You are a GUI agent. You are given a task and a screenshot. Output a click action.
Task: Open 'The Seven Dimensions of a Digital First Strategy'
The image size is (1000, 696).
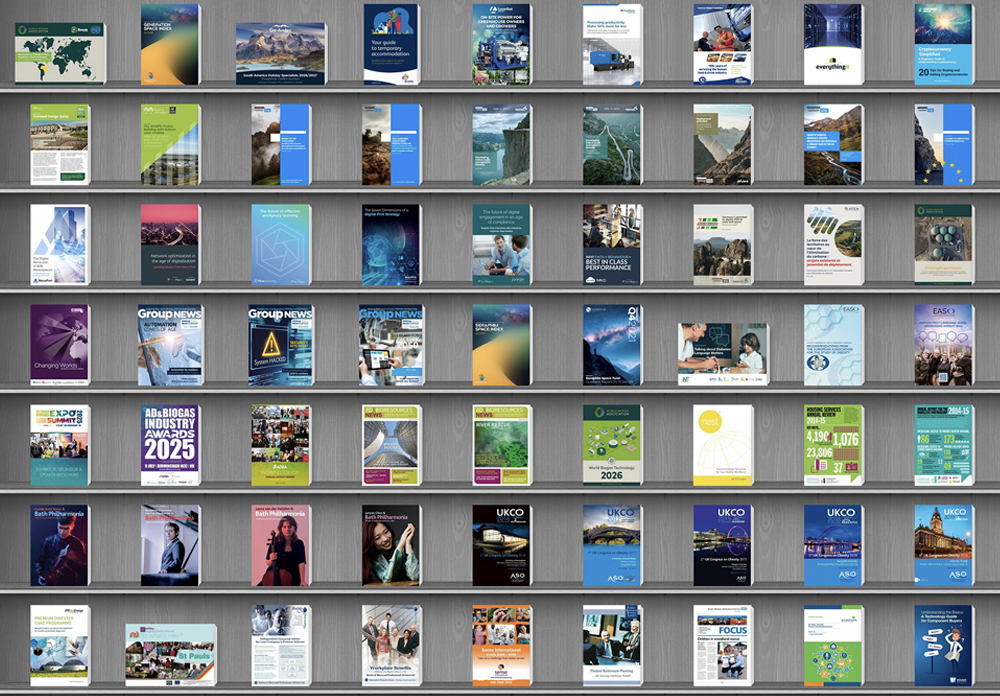click(392, 245)
